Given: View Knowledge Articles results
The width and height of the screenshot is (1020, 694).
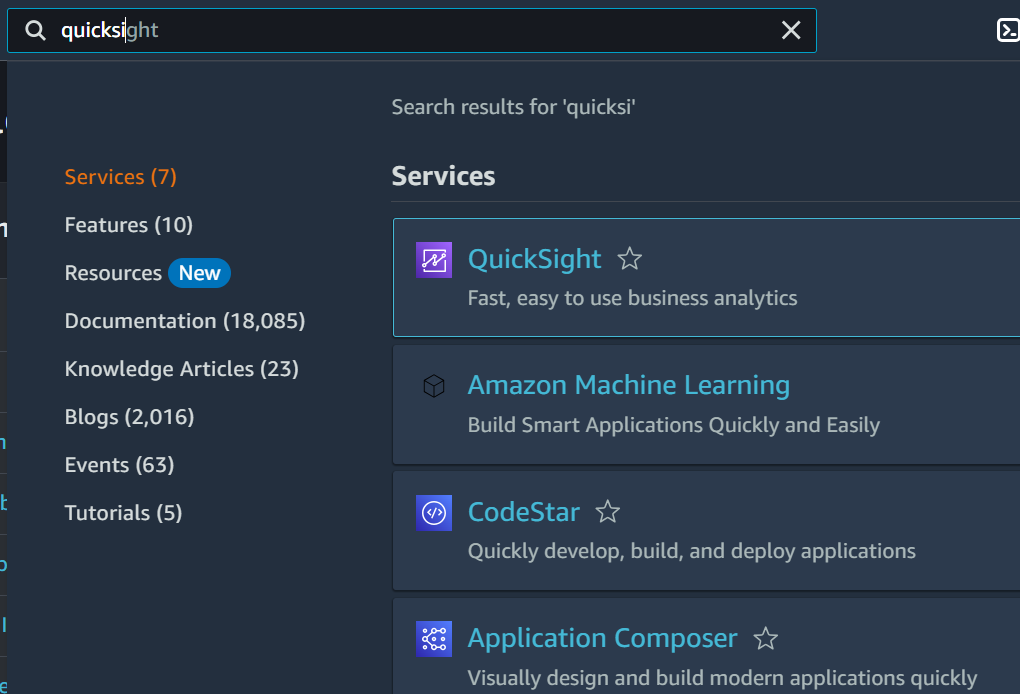Looking at the screenshot, I should [x=181, y=368].
